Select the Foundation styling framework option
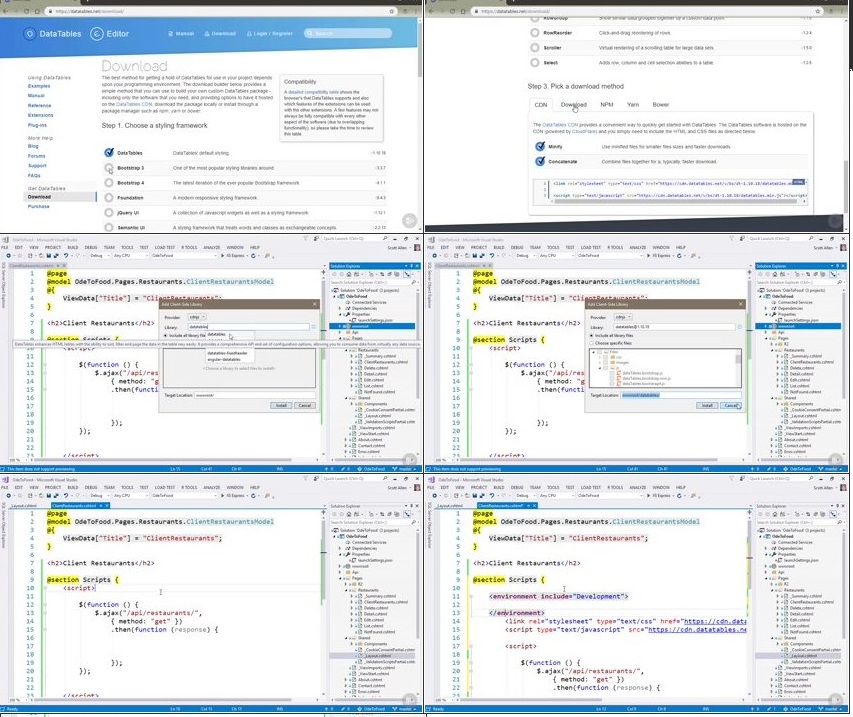Image resolution: width=853 pixels, height=717 pixels. pos(109,197)
